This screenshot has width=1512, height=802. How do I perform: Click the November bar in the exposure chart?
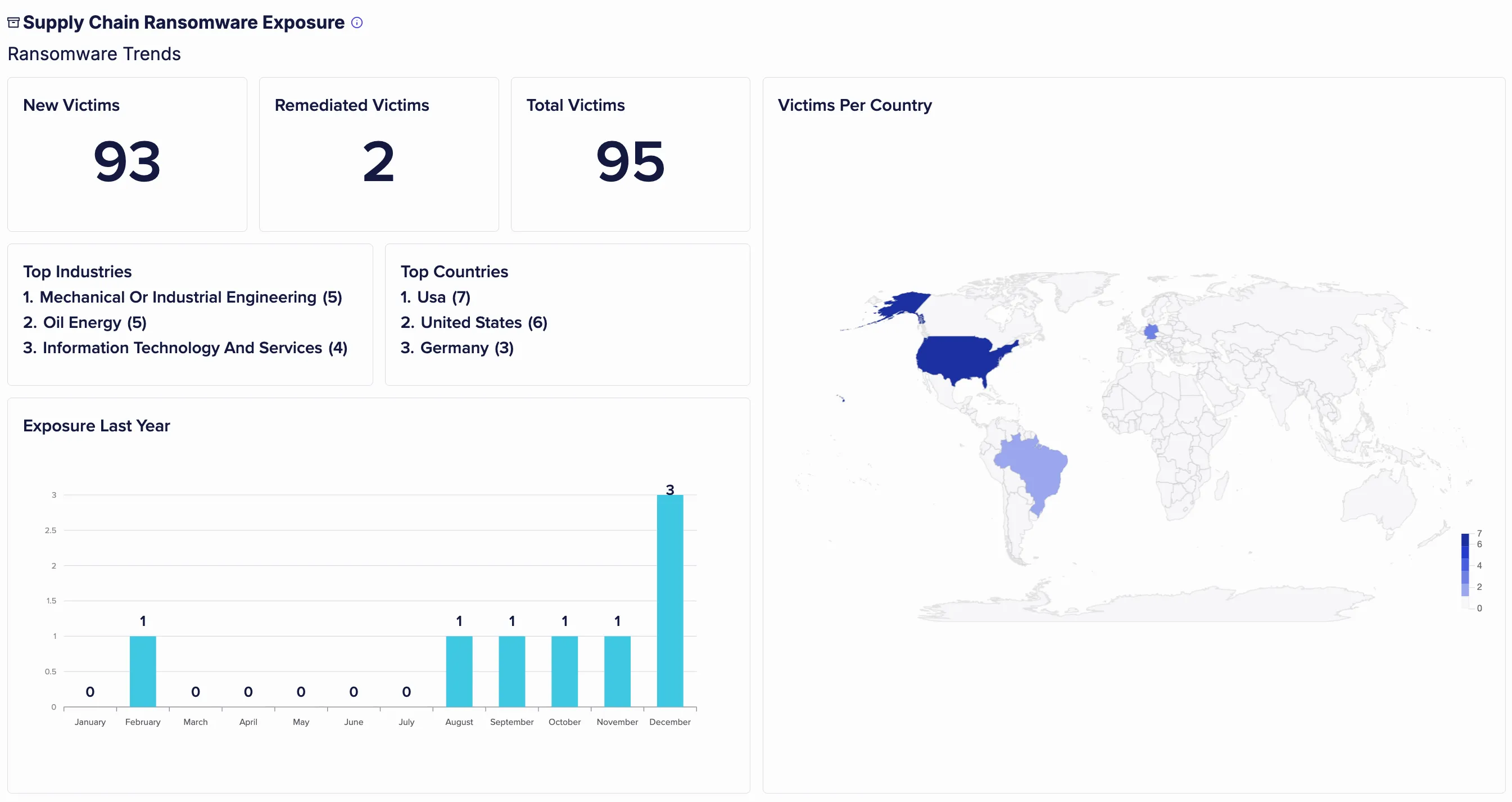click(618, 671)
